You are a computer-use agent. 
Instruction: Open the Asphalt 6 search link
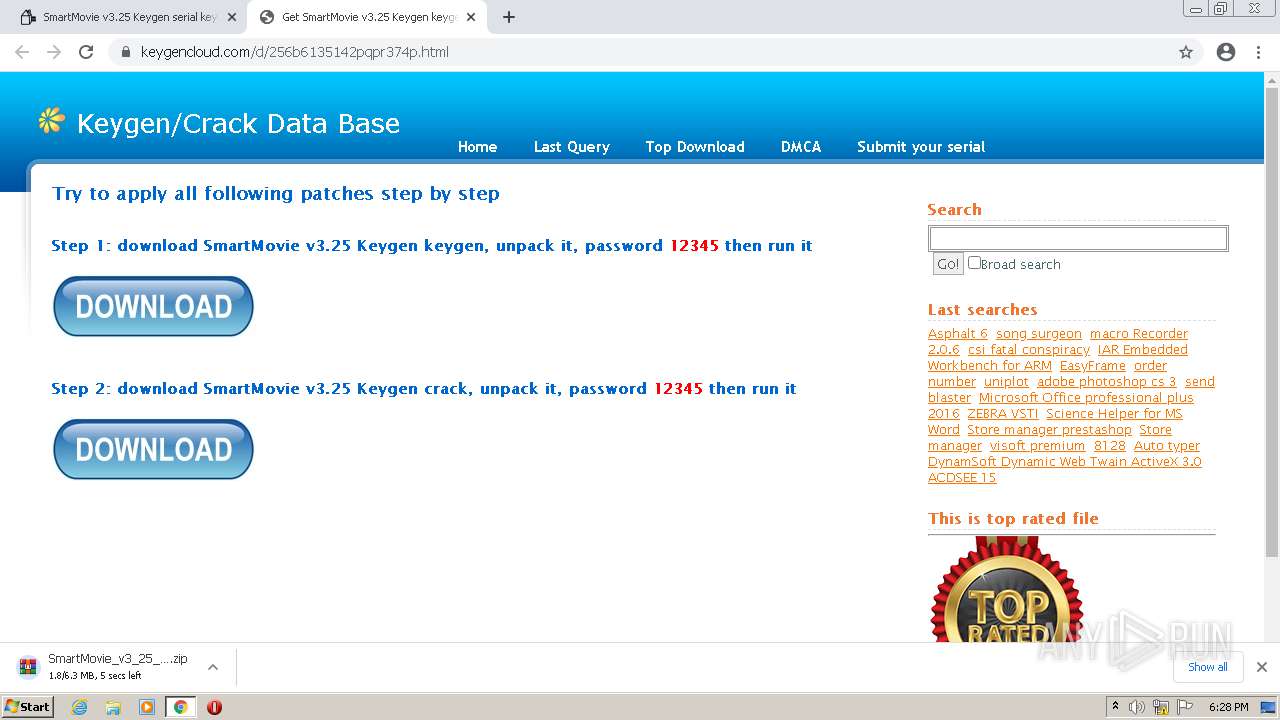(957, 334)
